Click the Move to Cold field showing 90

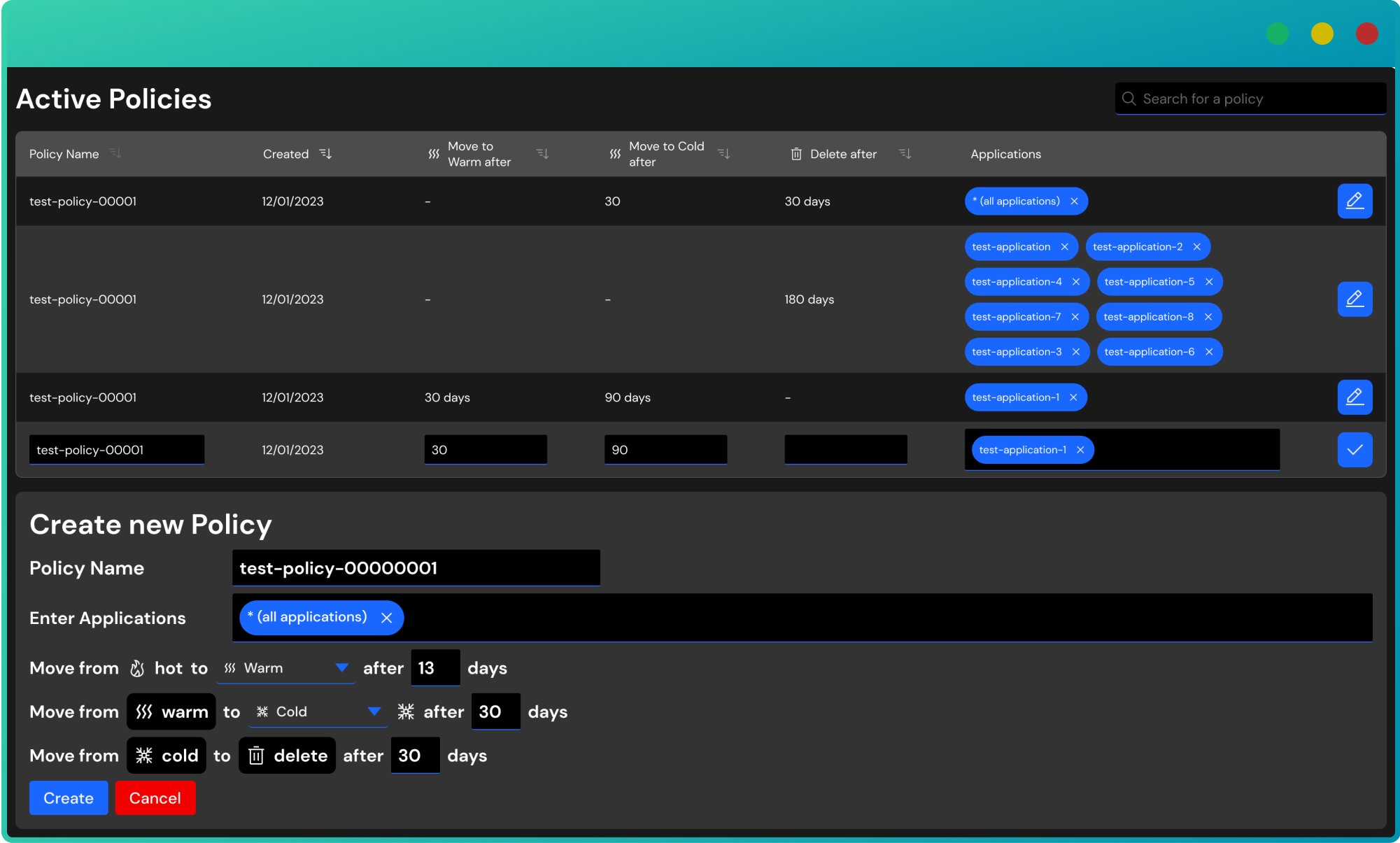[665, 450]
